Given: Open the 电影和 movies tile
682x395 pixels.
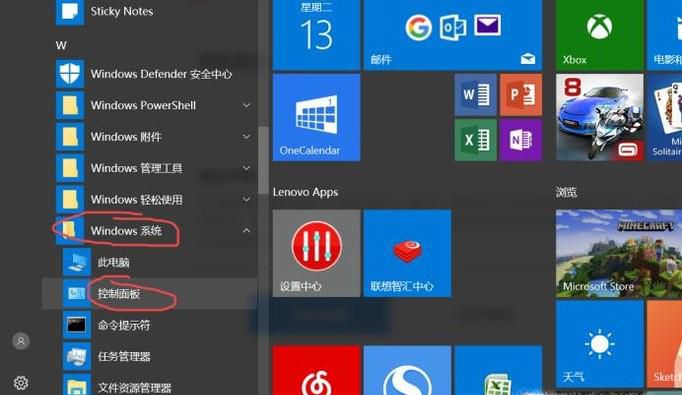Looking at the screenshot, I should tap(665, 35).
